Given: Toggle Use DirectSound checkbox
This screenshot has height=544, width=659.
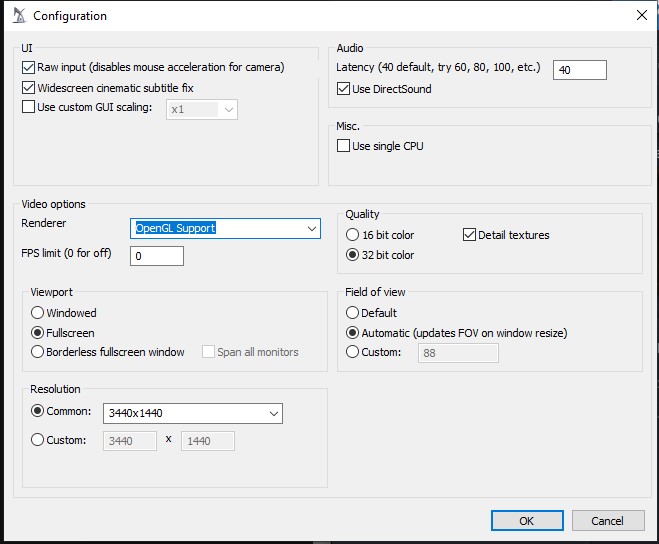Looking at the screenshot, I should [343, 89].
